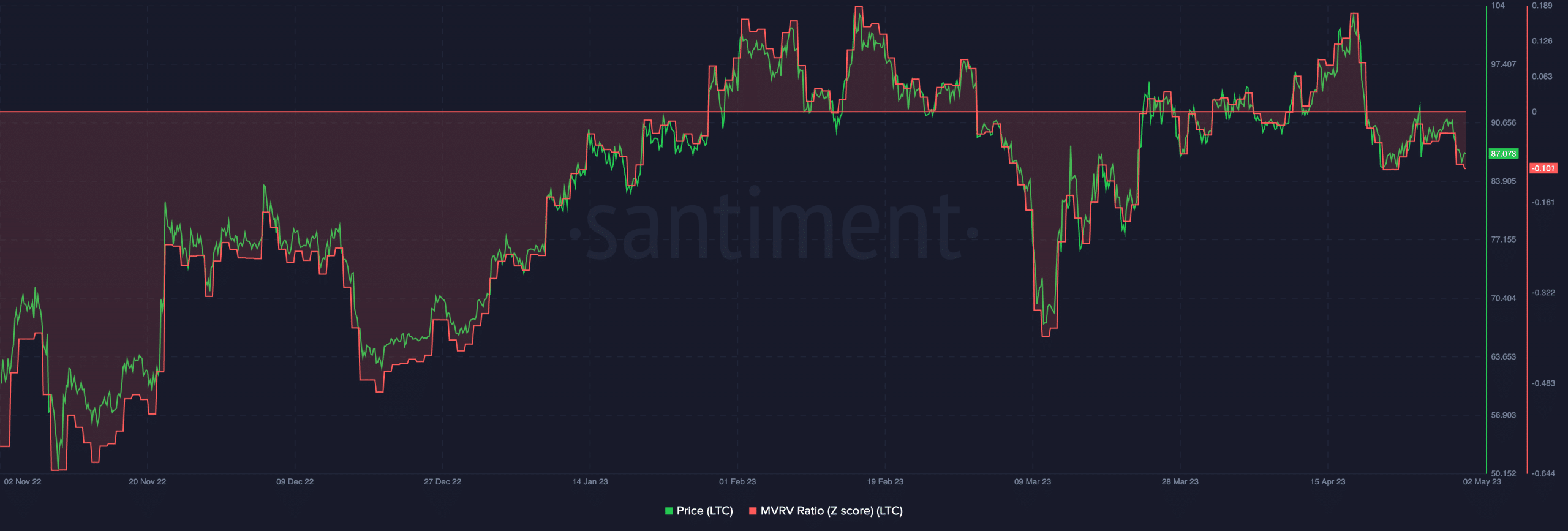1568x531 pixels.
Task: Click the 27 Dec 22 date label
Action: coord(442,481)
